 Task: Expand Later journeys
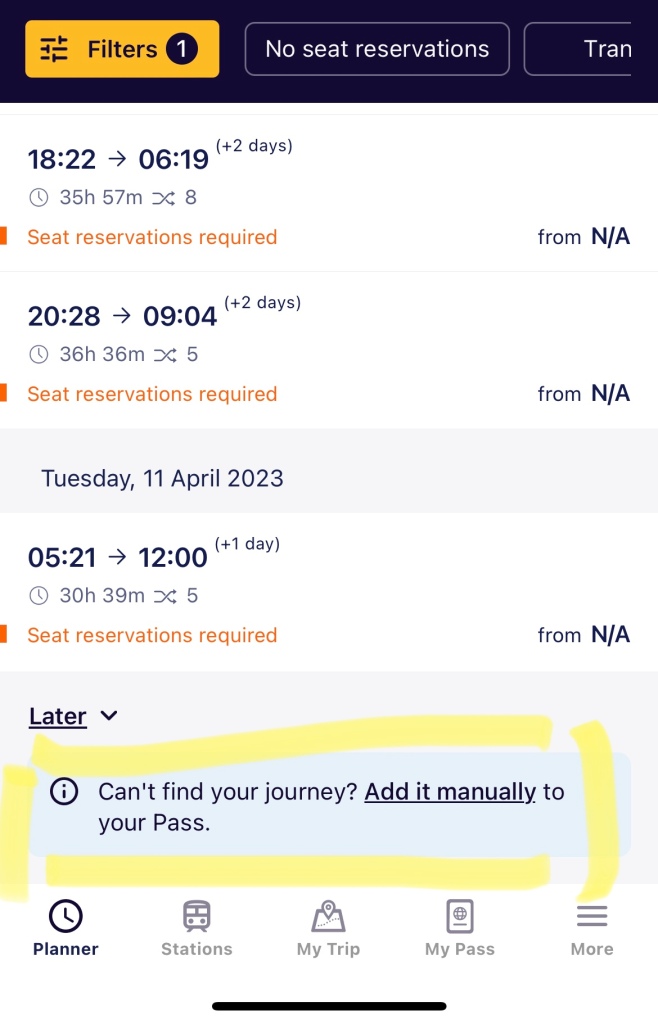(x=57, y=716)
